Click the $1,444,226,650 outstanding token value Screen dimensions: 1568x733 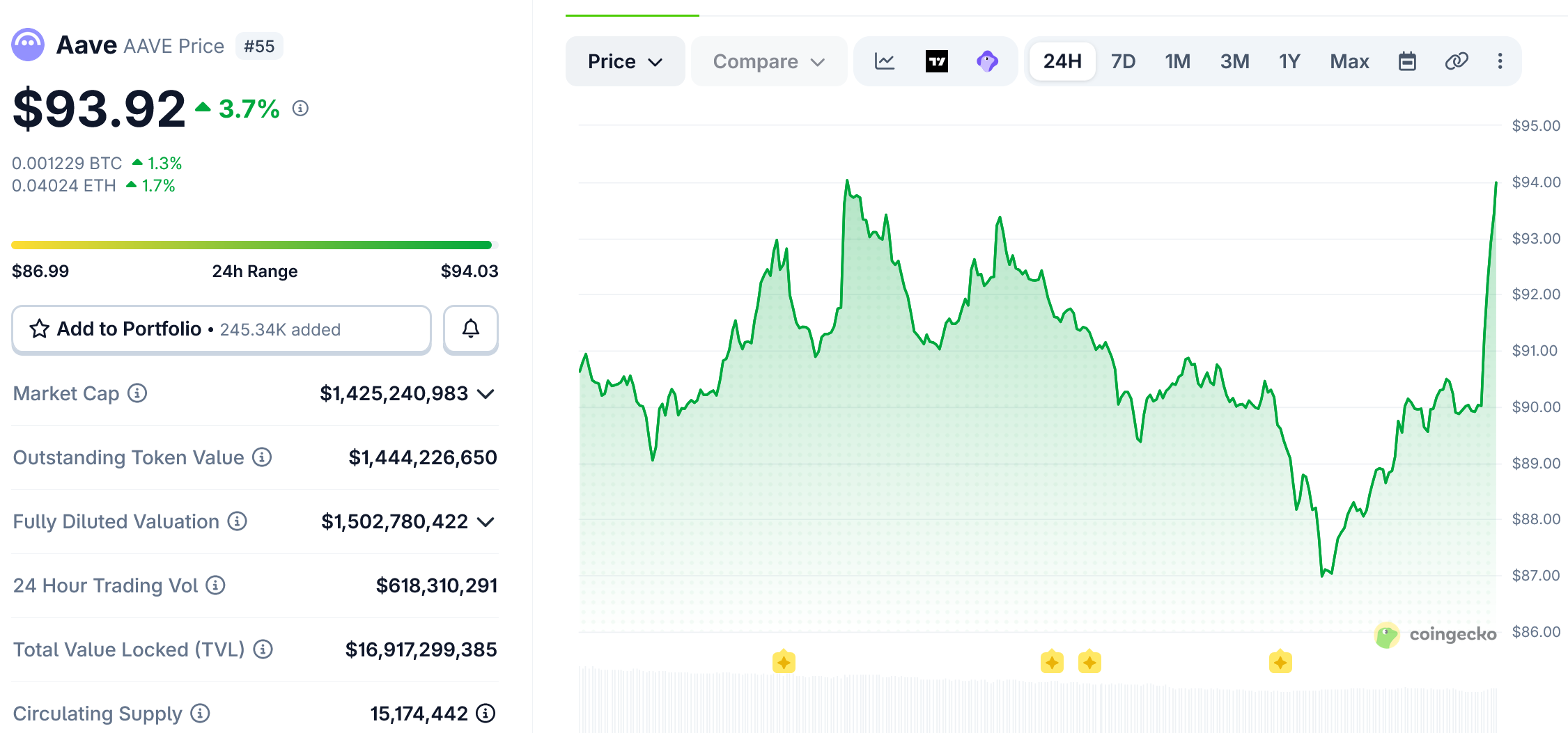pos(423,457)
